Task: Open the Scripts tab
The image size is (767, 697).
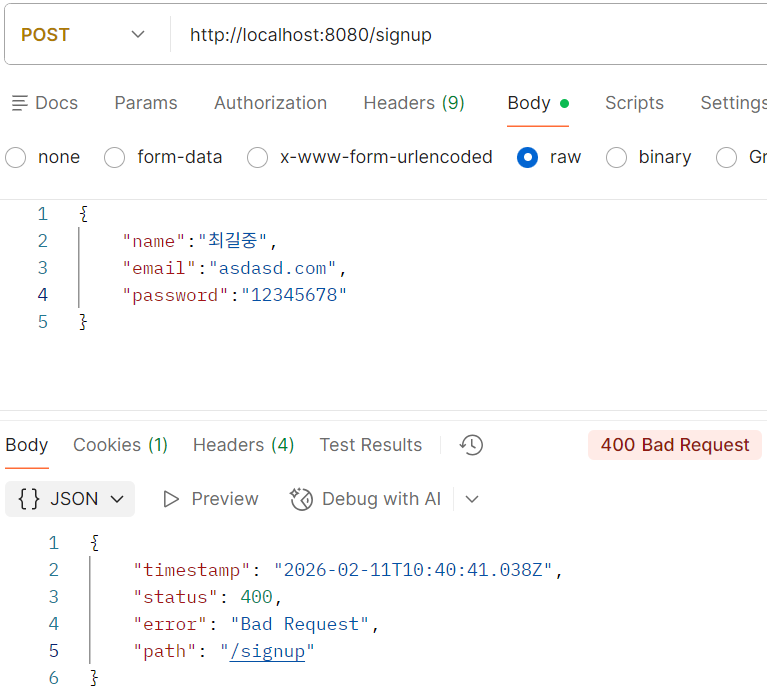Action: [x=634, y=103]
